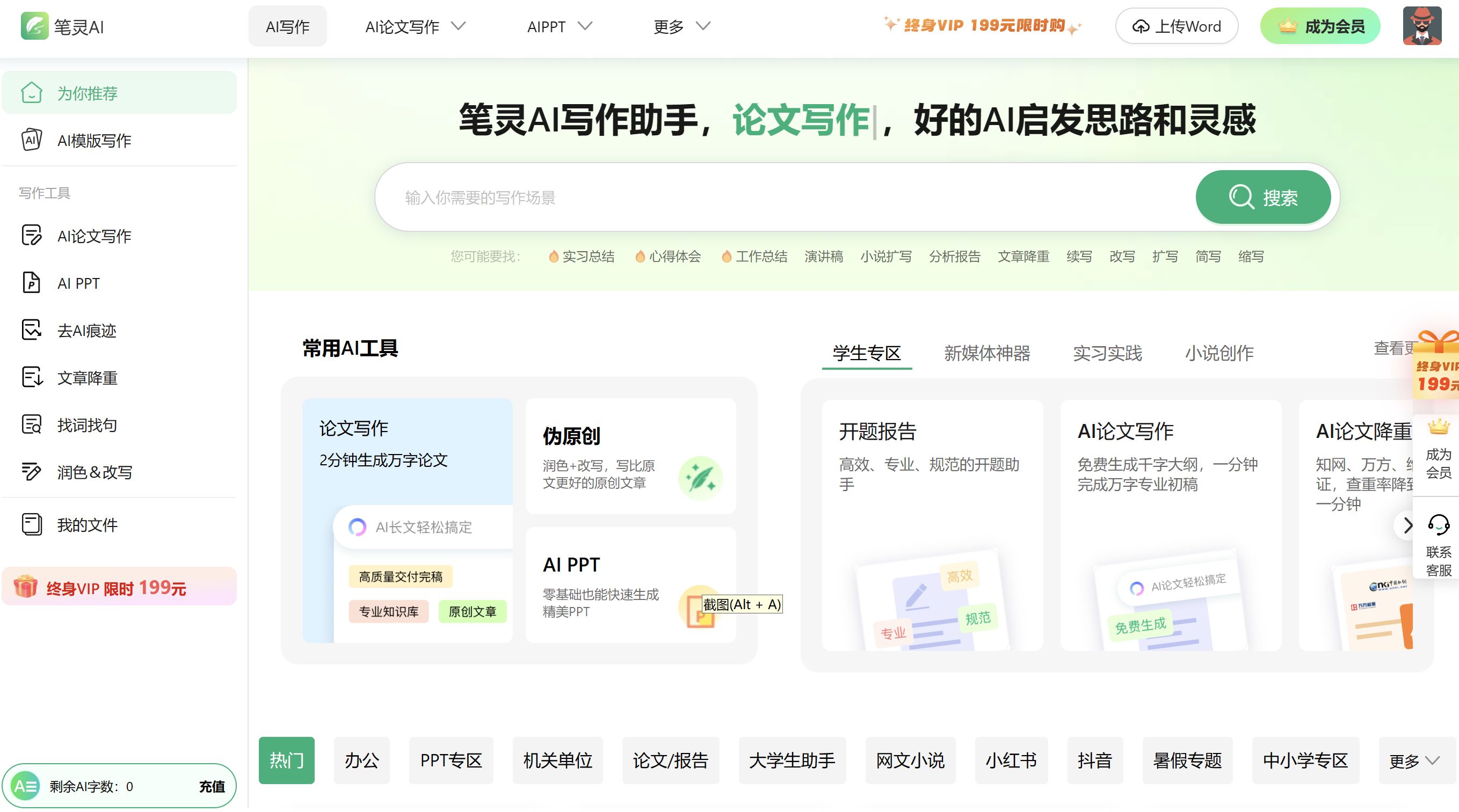The width and height of the screenshot is (1459, 812).
Task: Open the 开题报告 card
Action: tap(932, 525)
